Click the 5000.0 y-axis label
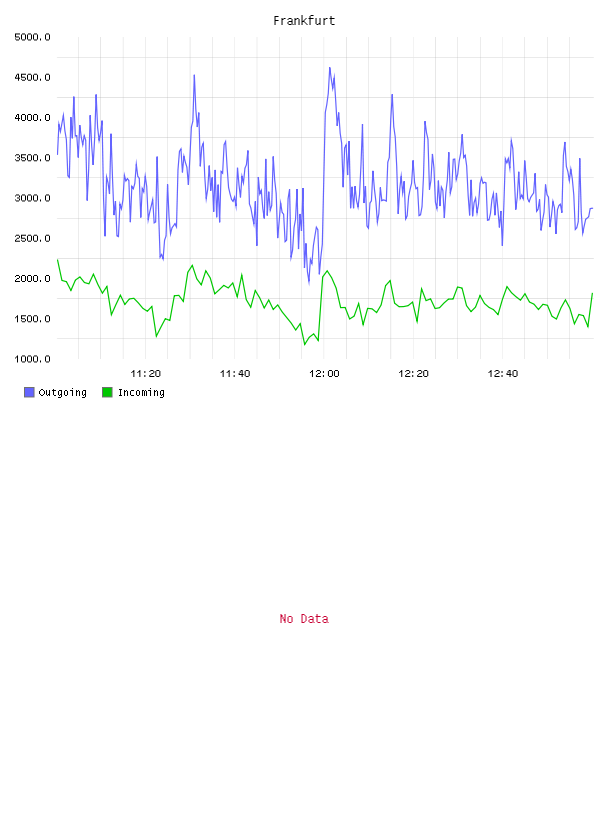The image size is (608, 816). pos(32,37)
